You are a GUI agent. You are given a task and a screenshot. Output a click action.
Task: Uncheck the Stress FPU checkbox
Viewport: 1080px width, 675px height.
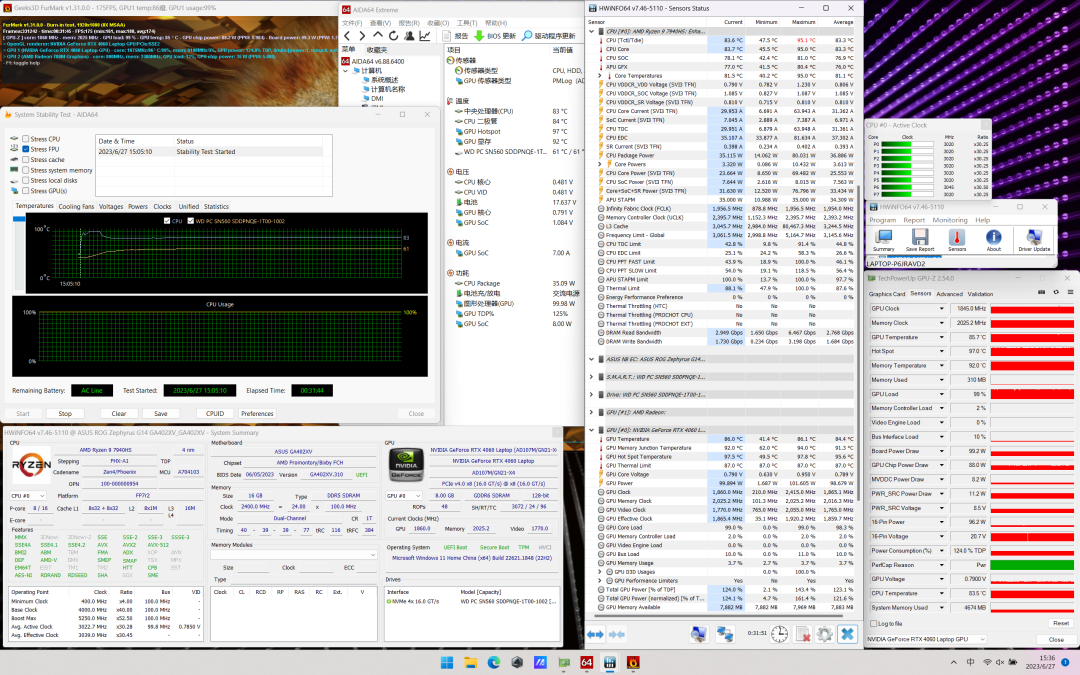point(26,149)
